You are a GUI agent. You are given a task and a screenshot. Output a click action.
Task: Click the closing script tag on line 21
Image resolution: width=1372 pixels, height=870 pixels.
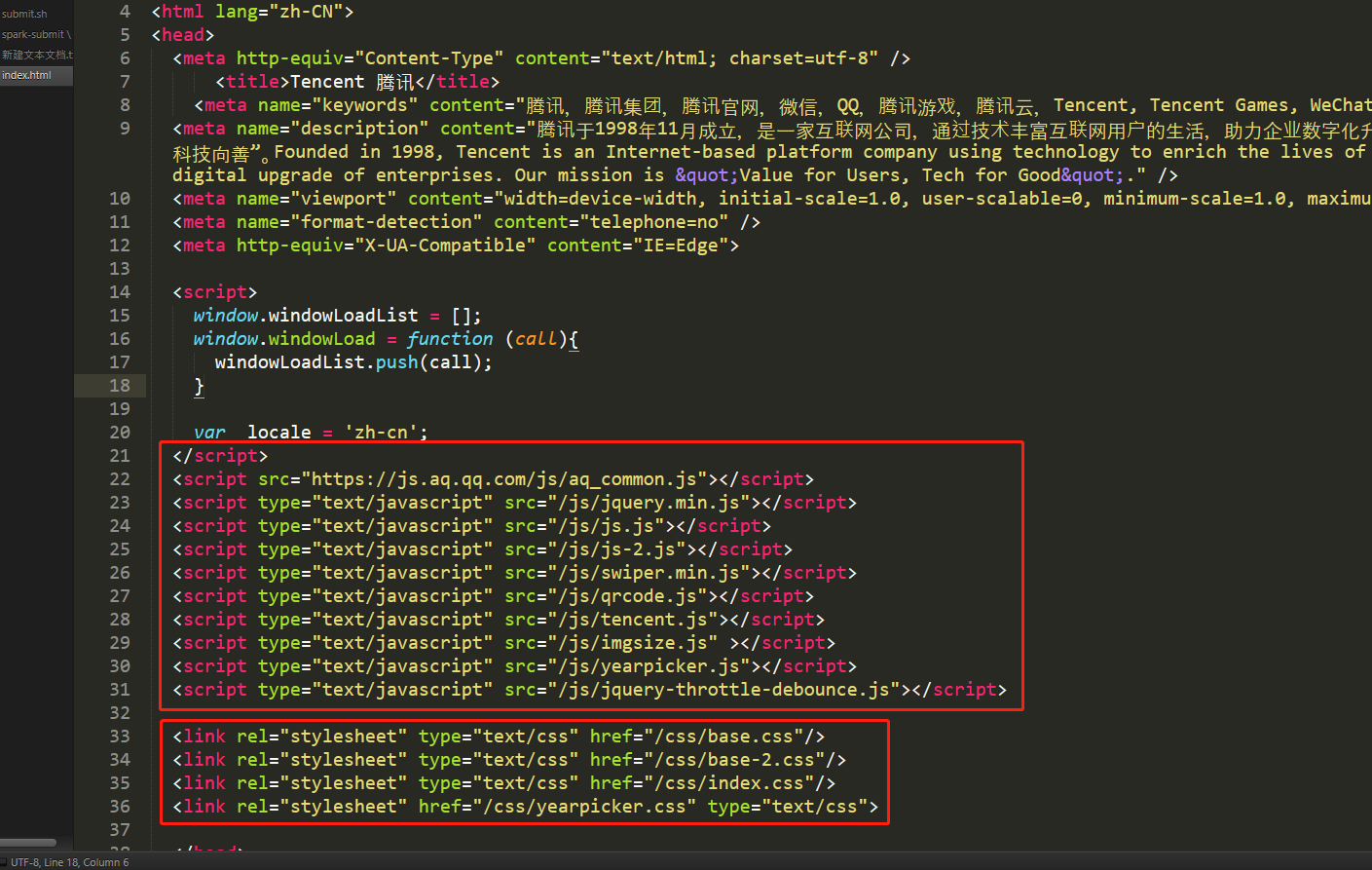220,456
